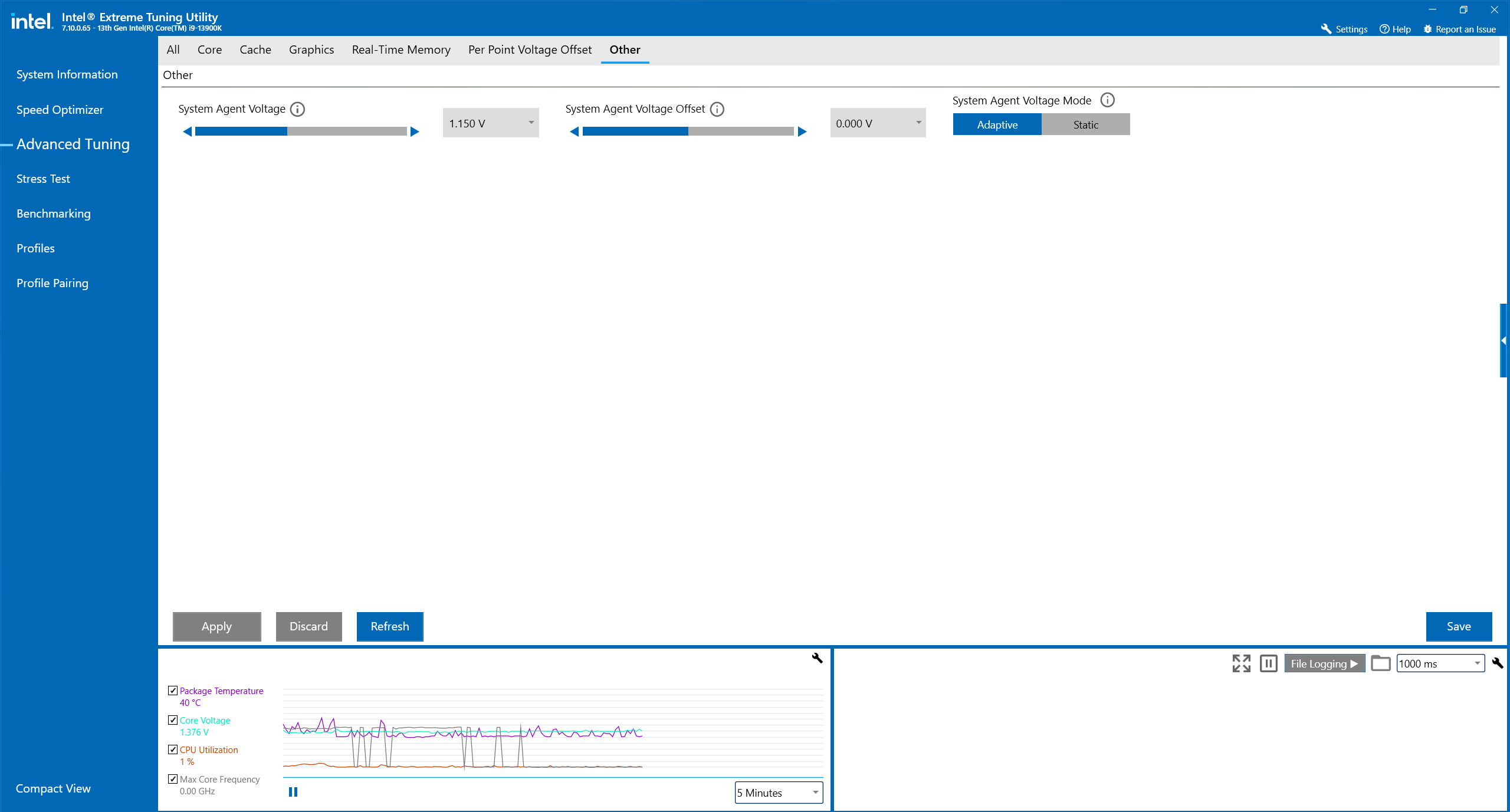Viewport: 1510px width, 812px height.
Task: Open the Settings wrench in the title bar
Action: [x=1326, y=29]
